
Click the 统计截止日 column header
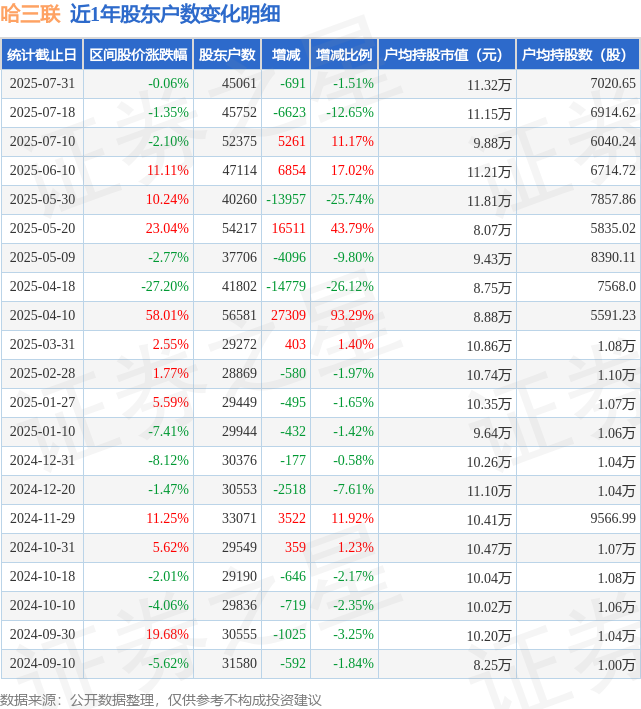42,55
